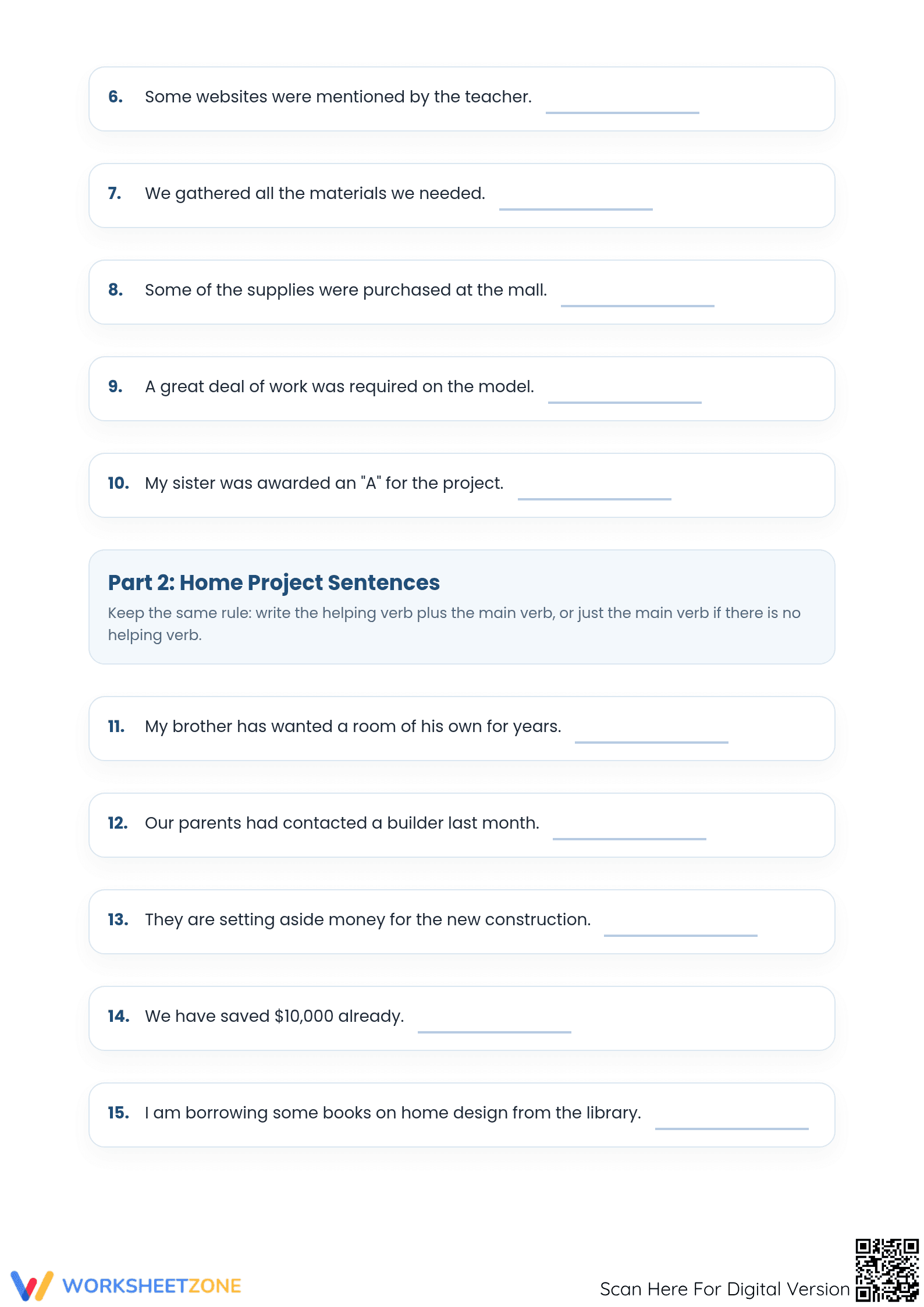Click the QR code for digital version
This screenshot has width=924, height=1307.
coord(887,1270)
